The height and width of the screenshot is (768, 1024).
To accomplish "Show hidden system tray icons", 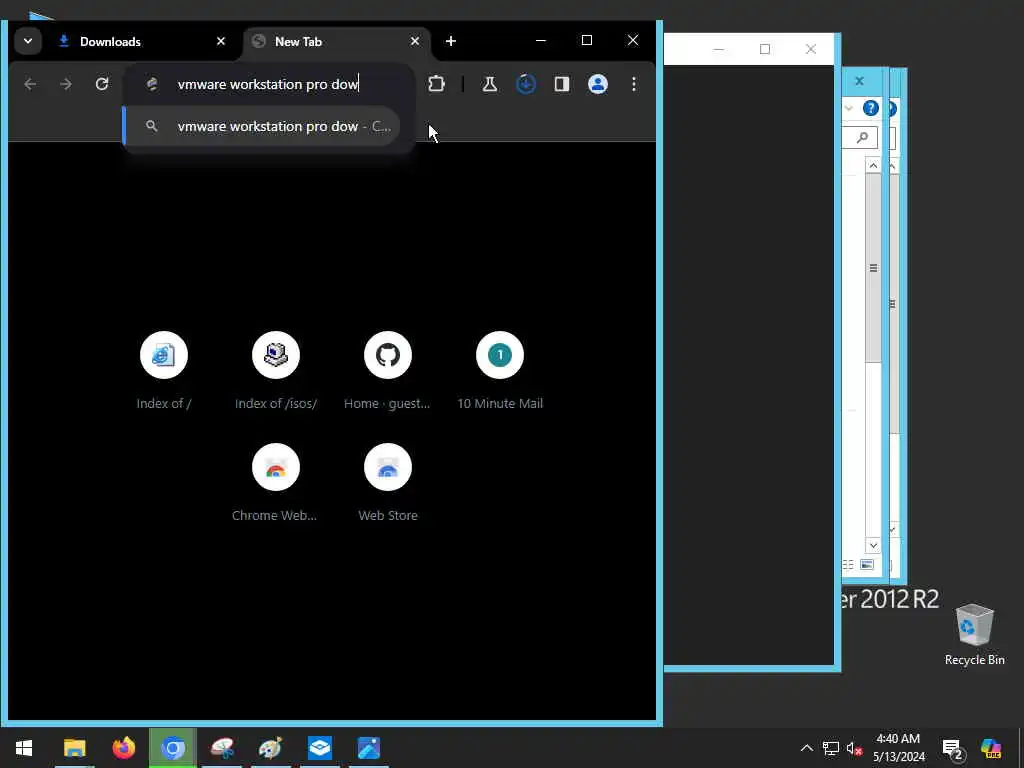I will [807, 748].
